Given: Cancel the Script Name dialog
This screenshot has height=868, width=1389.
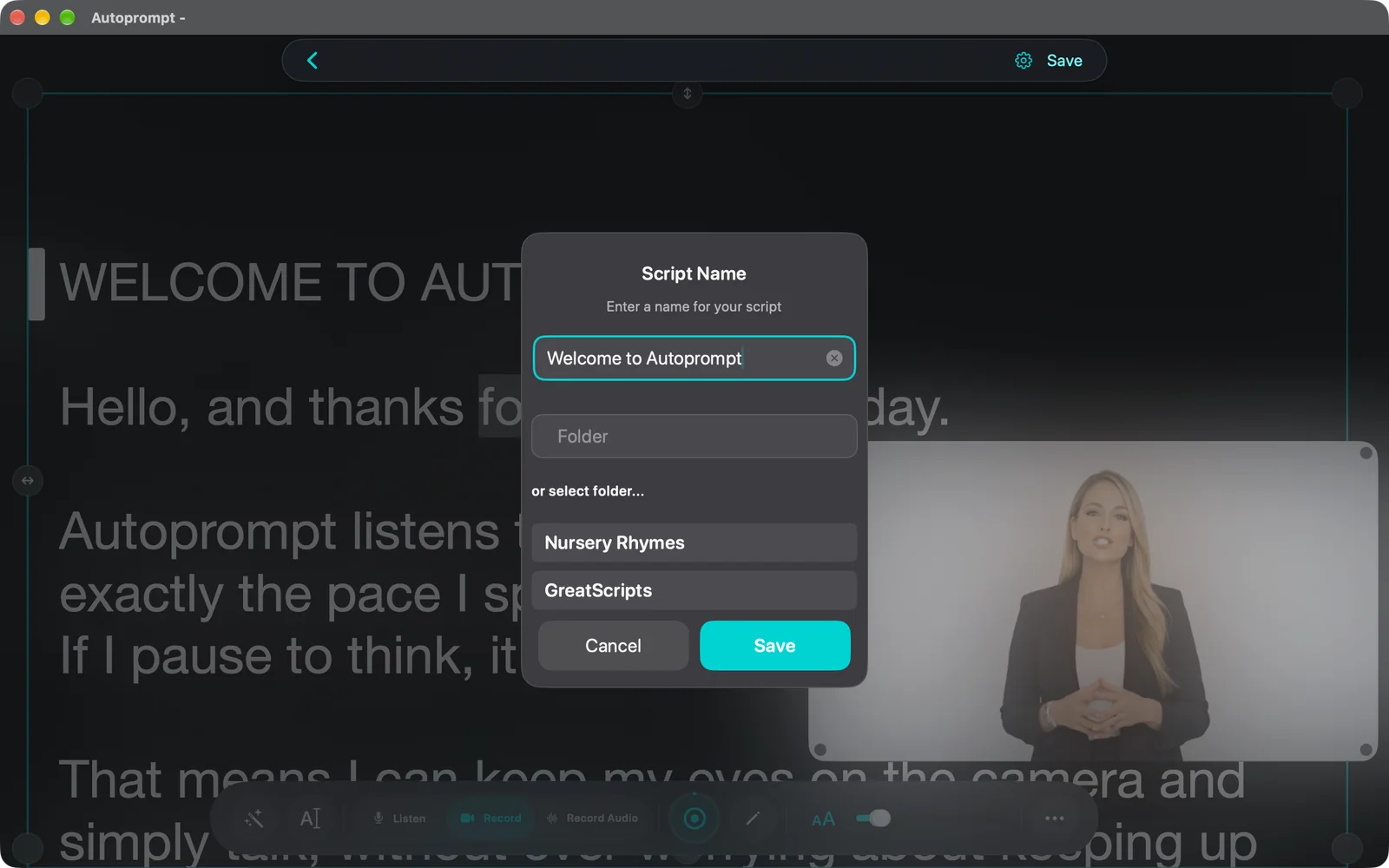Looking at the screenshot, I should tap(613, 646).
